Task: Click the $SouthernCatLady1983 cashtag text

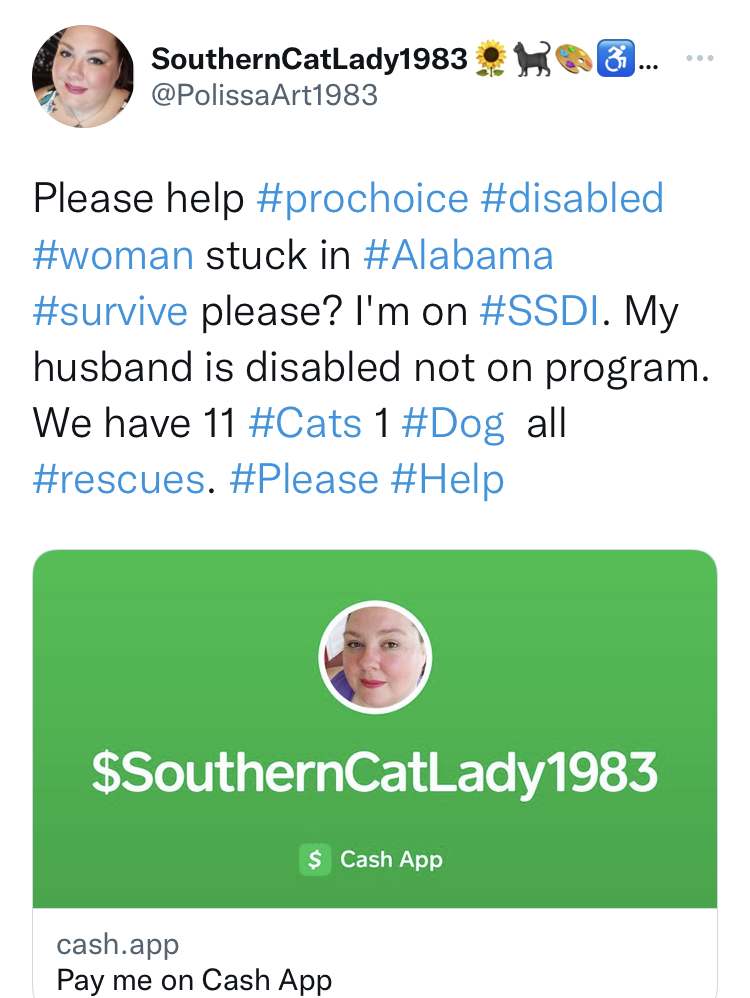Action: (374, 772)
